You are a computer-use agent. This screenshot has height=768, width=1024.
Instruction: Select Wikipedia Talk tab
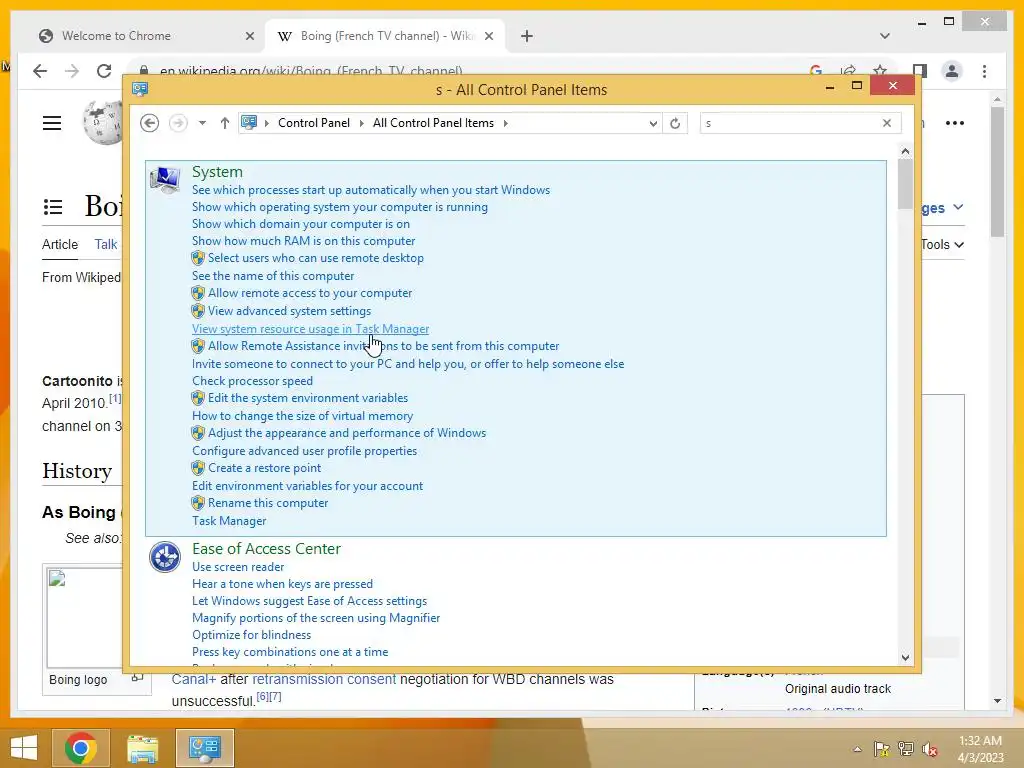(106, 244)
